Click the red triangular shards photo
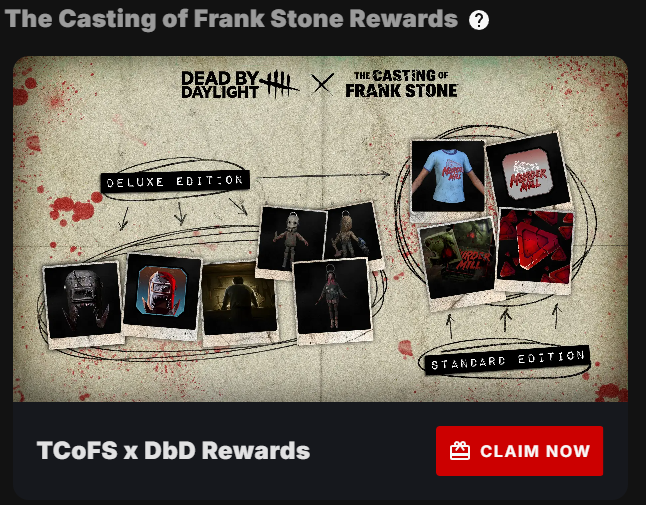The height and width of the screenshot is (505, 646). pos(535,247)
